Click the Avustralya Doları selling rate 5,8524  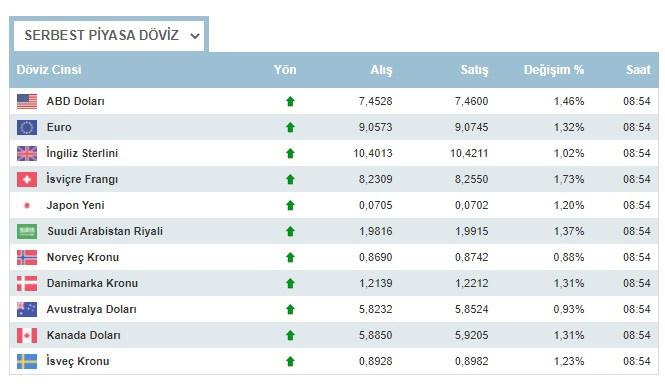(x=472, y=309)
